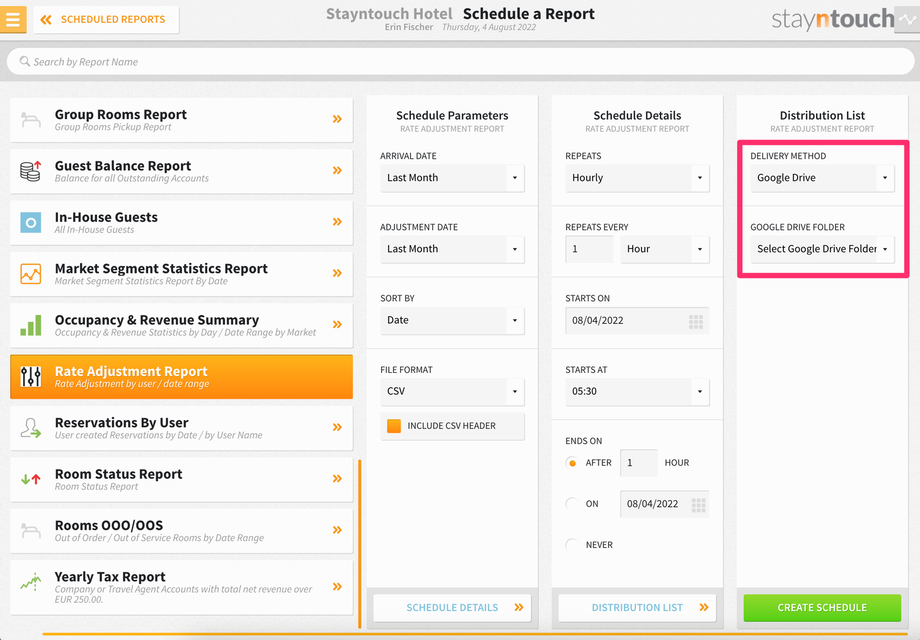Select the Ends On After radio button

(572, 463)
